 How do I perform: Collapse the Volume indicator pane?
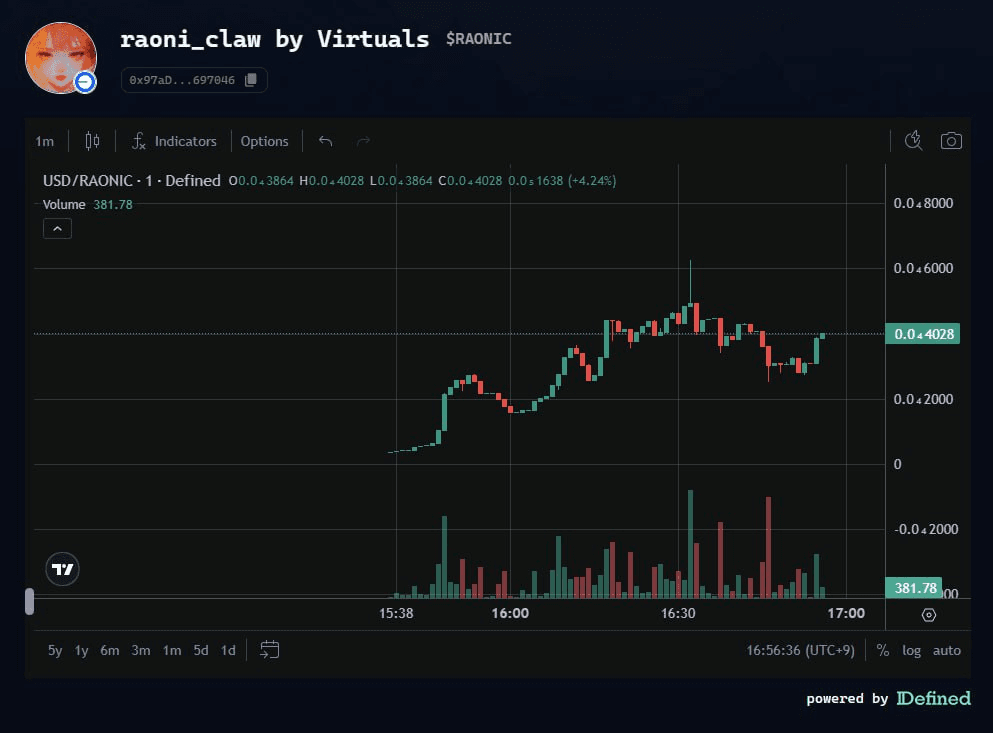click(57, 228)
